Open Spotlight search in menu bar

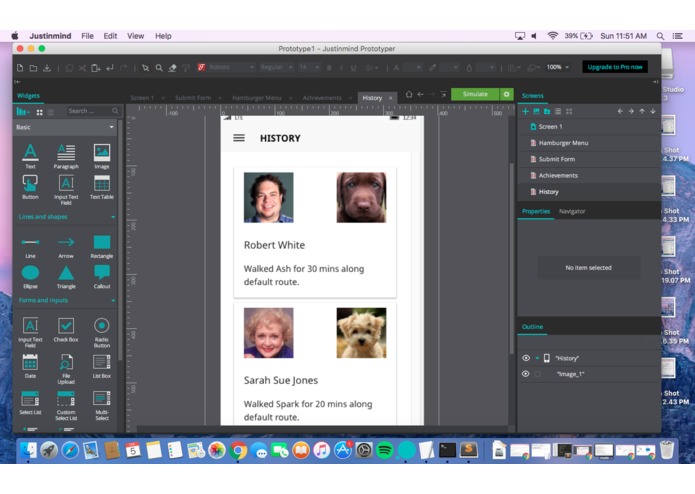point(660,36)
